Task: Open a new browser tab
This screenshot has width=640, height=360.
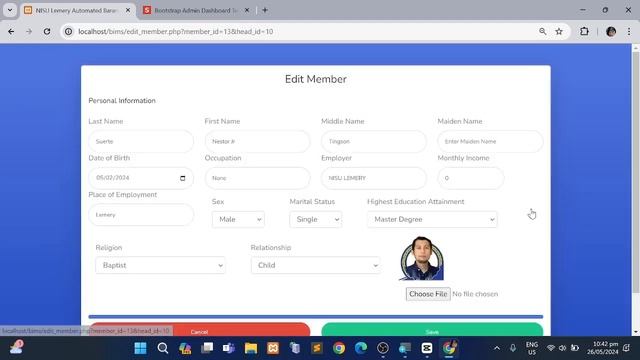Action: 265,10
